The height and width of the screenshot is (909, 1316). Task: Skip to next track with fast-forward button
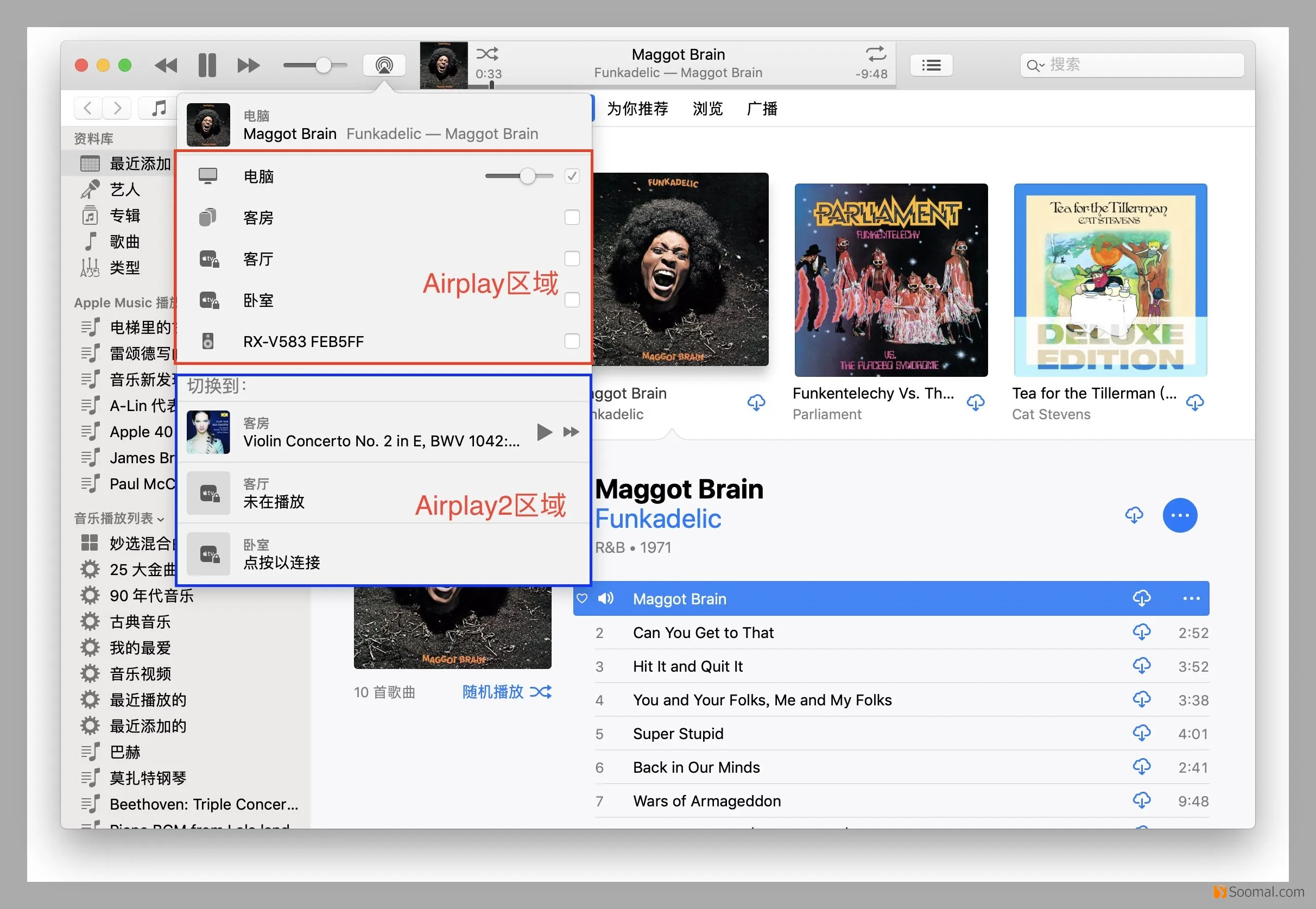249,66
